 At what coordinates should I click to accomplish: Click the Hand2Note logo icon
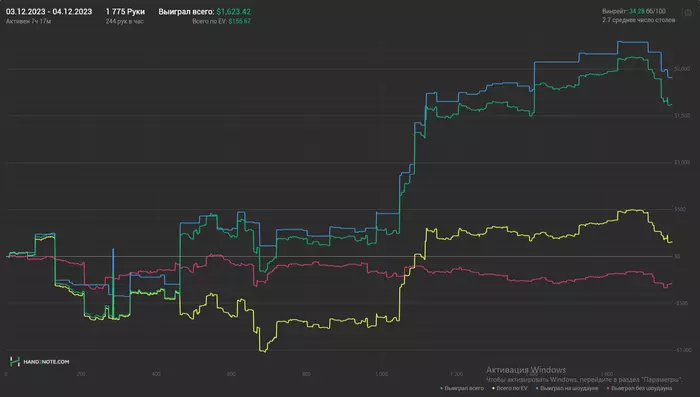coord(15,361)
